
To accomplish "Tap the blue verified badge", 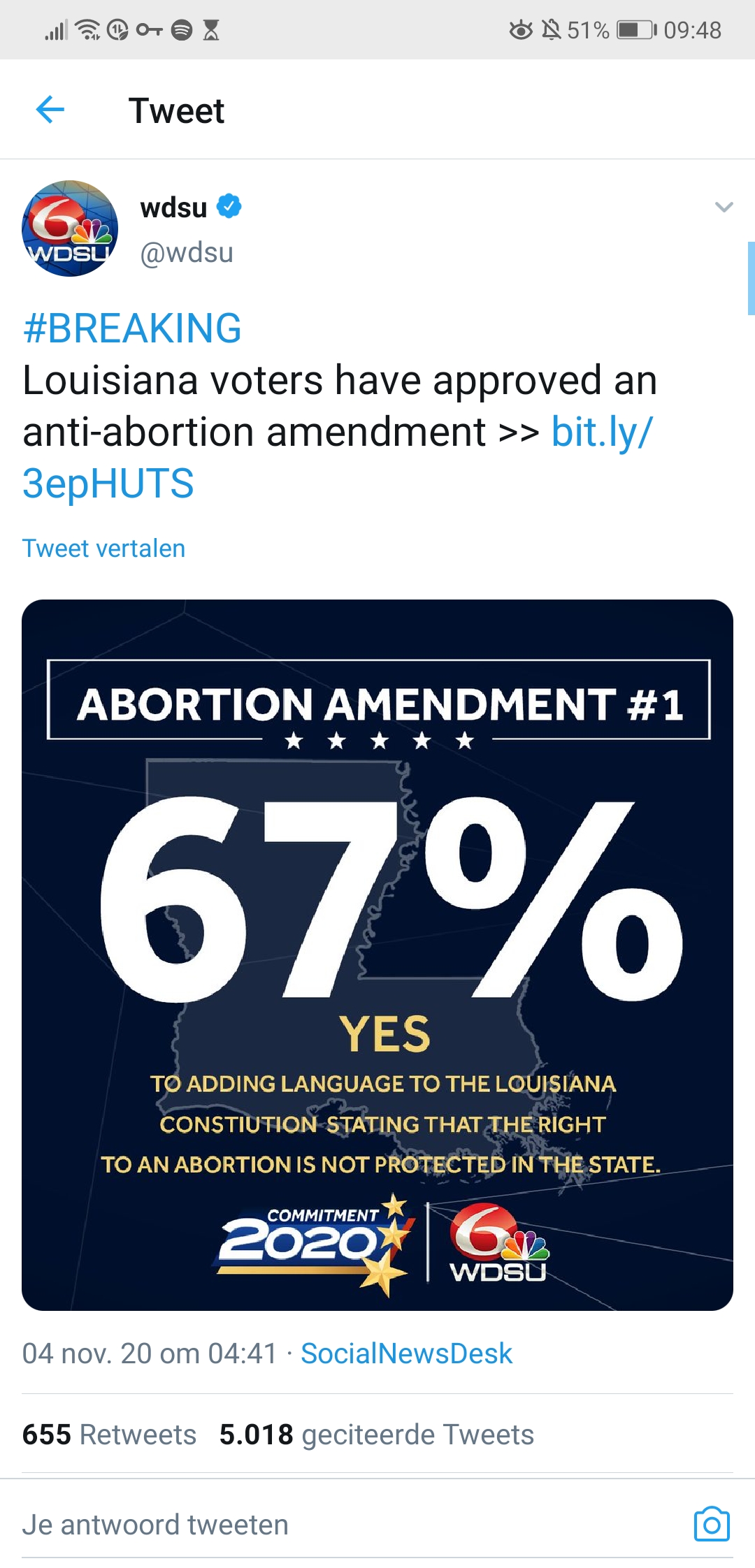I will (x=229, y=207).
